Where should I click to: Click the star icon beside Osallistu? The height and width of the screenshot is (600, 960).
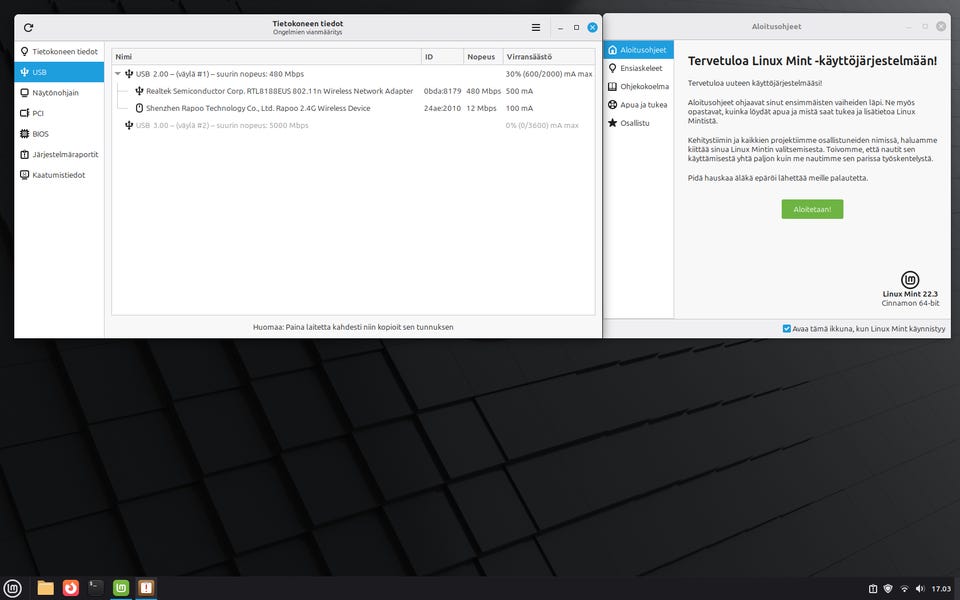pos(612,123)
